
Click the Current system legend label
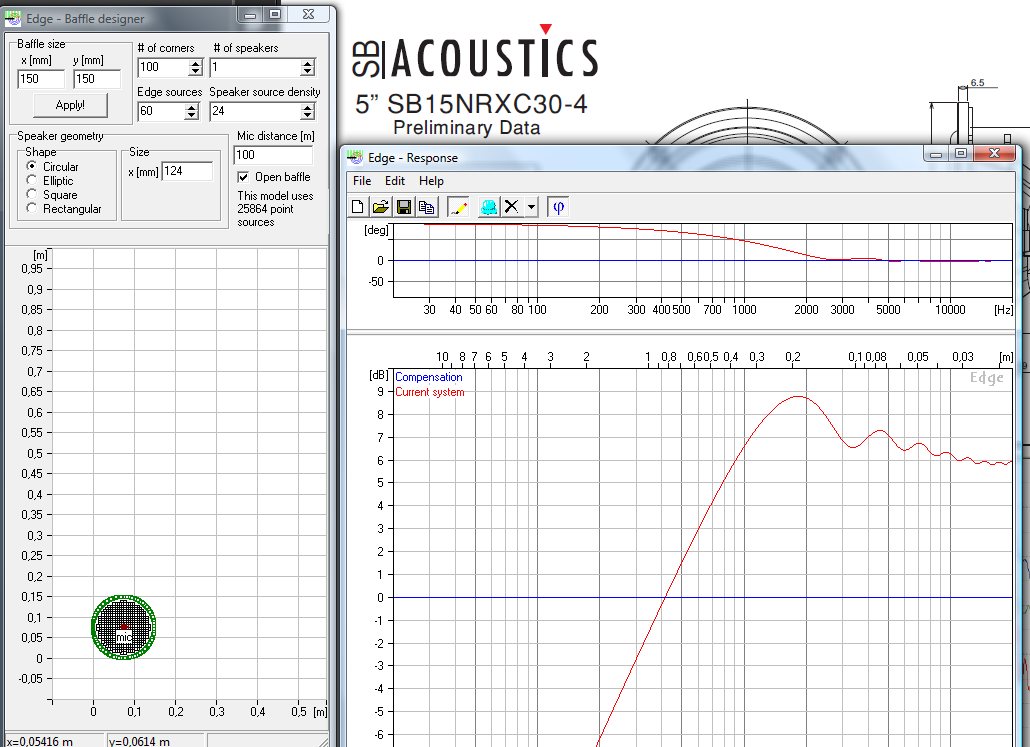(430, 392)
